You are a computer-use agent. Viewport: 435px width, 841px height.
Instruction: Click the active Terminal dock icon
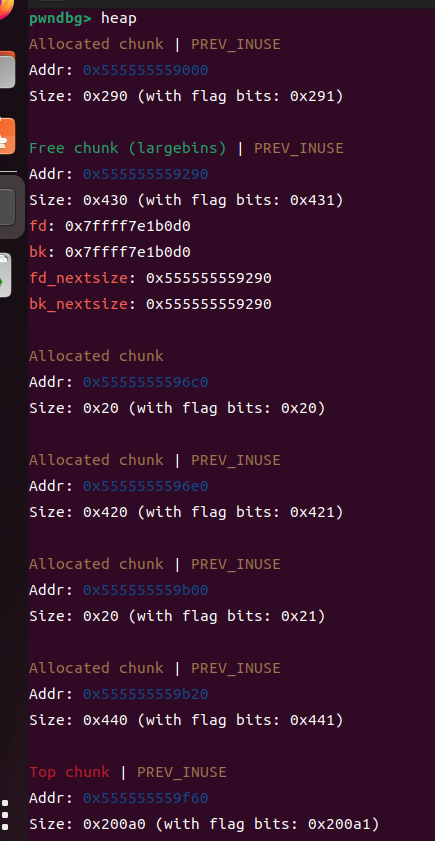click(x=6, y=206)
